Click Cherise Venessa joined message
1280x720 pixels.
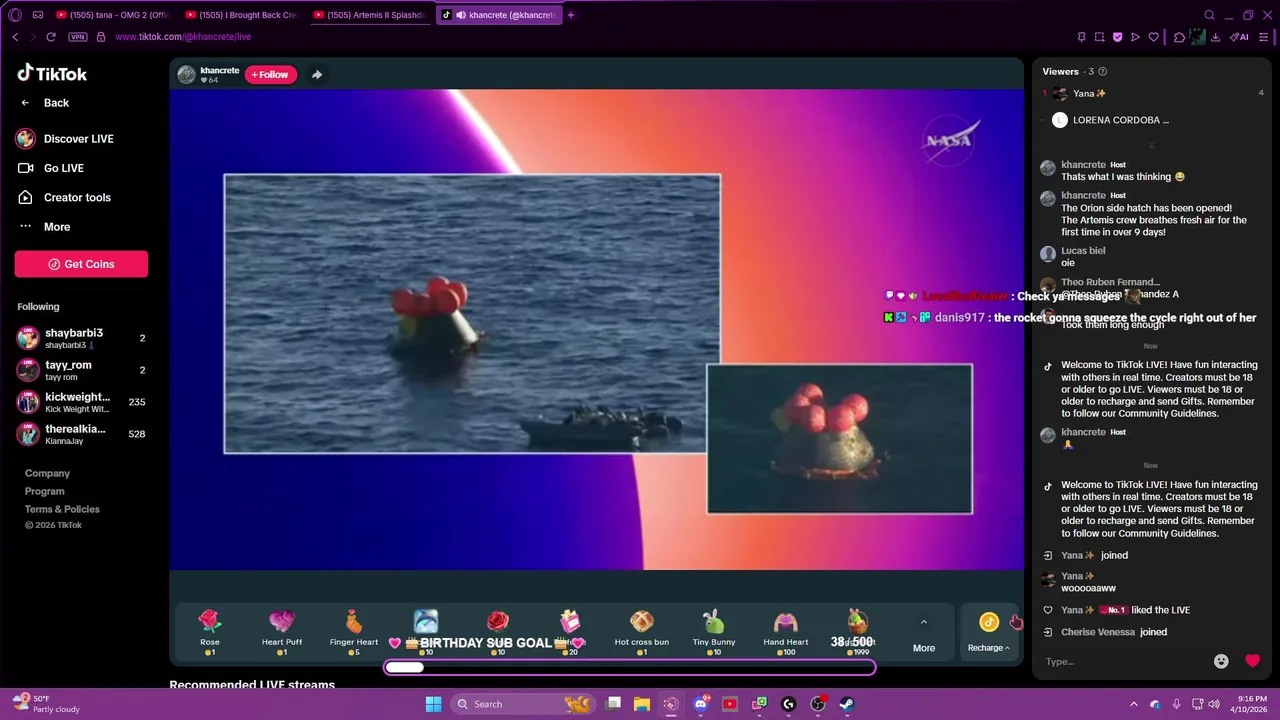(x=1114, y=632)
